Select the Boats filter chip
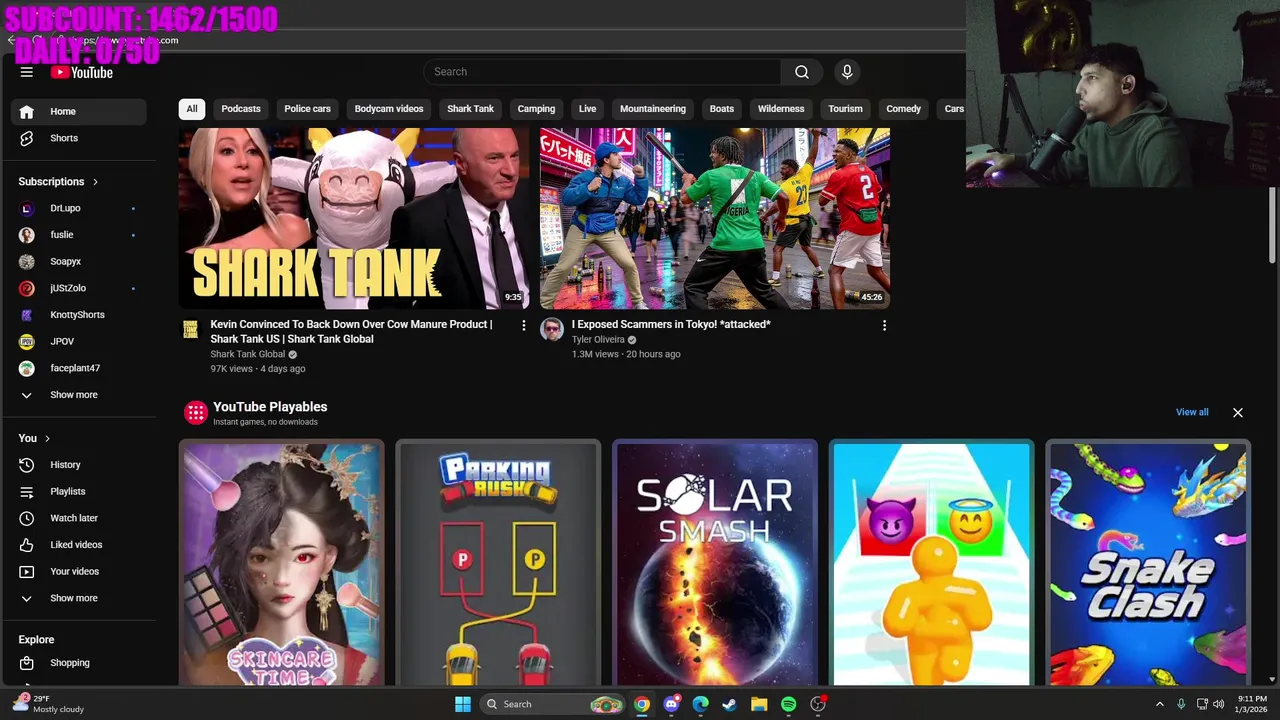This screenshot has width=1280, height=720. click(722, 109)
